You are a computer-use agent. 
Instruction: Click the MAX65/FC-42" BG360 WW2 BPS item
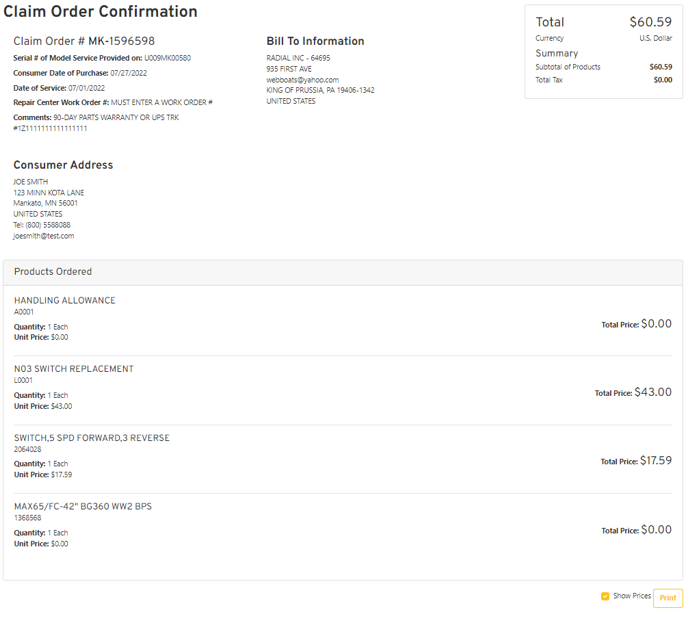click(x=83, y=507)
